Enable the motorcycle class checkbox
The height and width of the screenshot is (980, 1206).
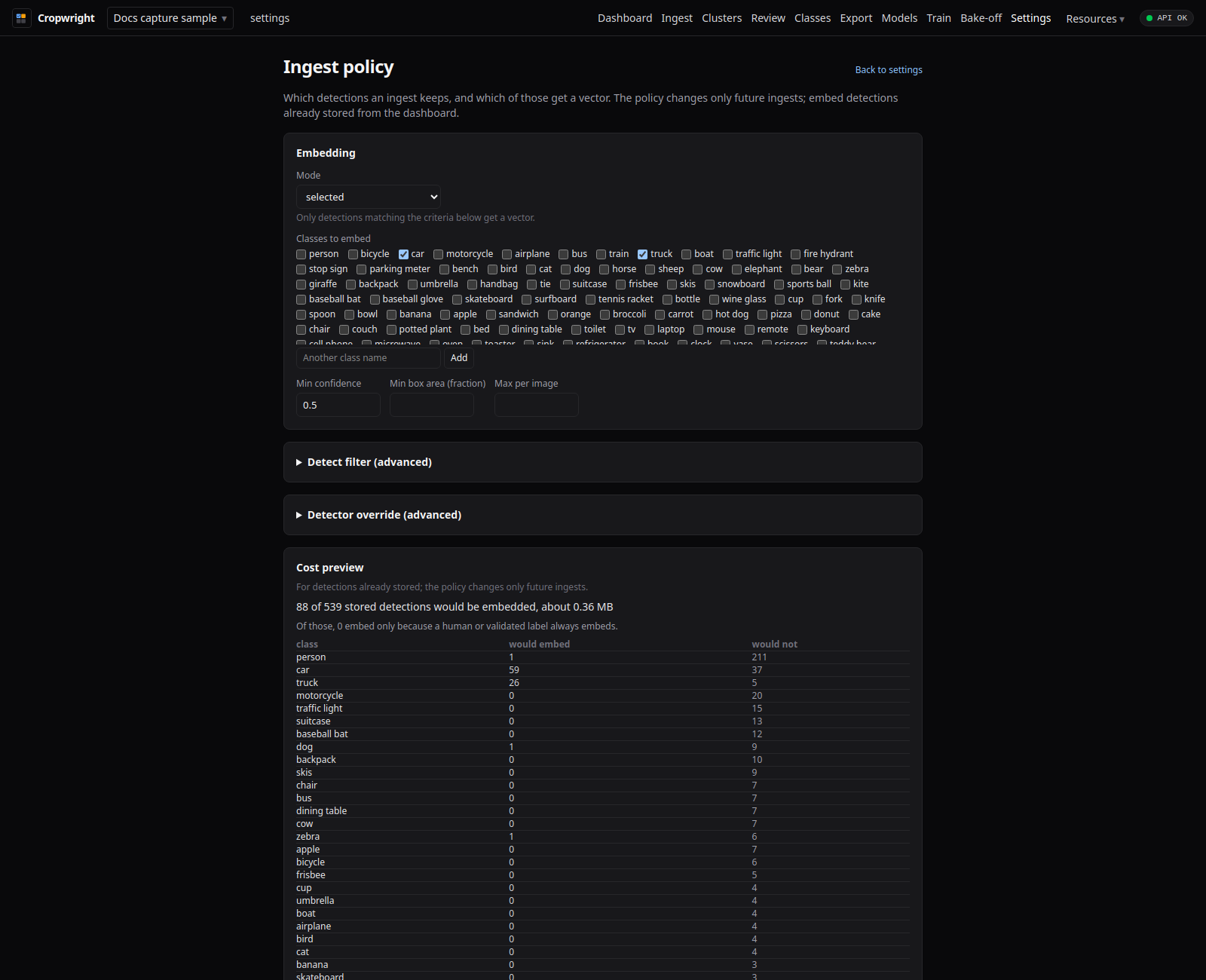click(439, 254)
